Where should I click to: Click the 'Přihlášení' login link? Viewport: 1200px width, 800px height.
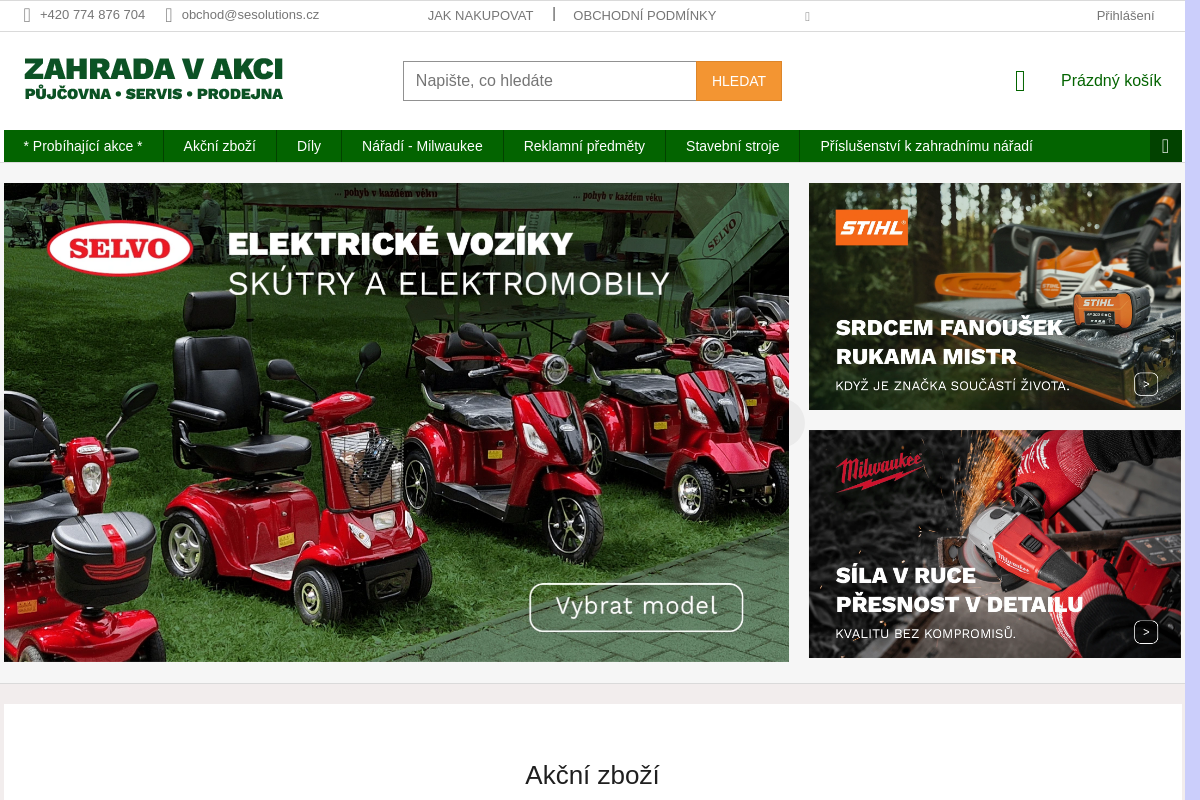(1125, 16)
